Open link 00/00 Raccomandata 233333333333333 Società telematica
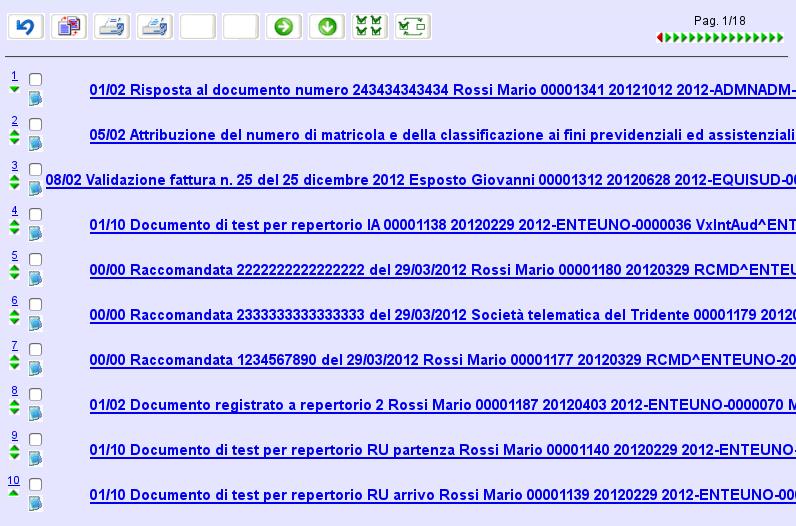Image resolution: width=796 pixels, height=526 pixels. [443, 315]
